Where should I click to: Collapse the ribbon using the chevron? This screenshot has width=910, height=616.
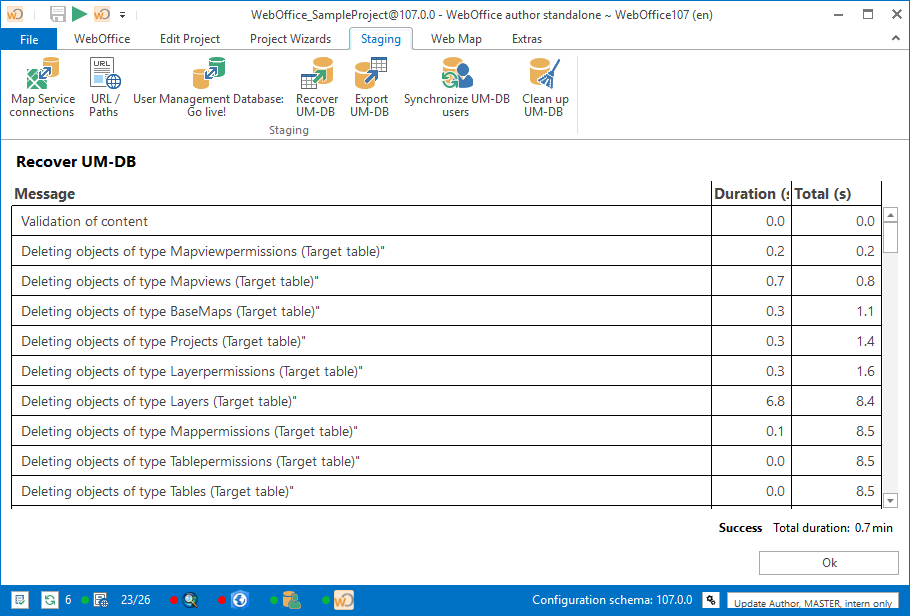(x=897, y=39)
